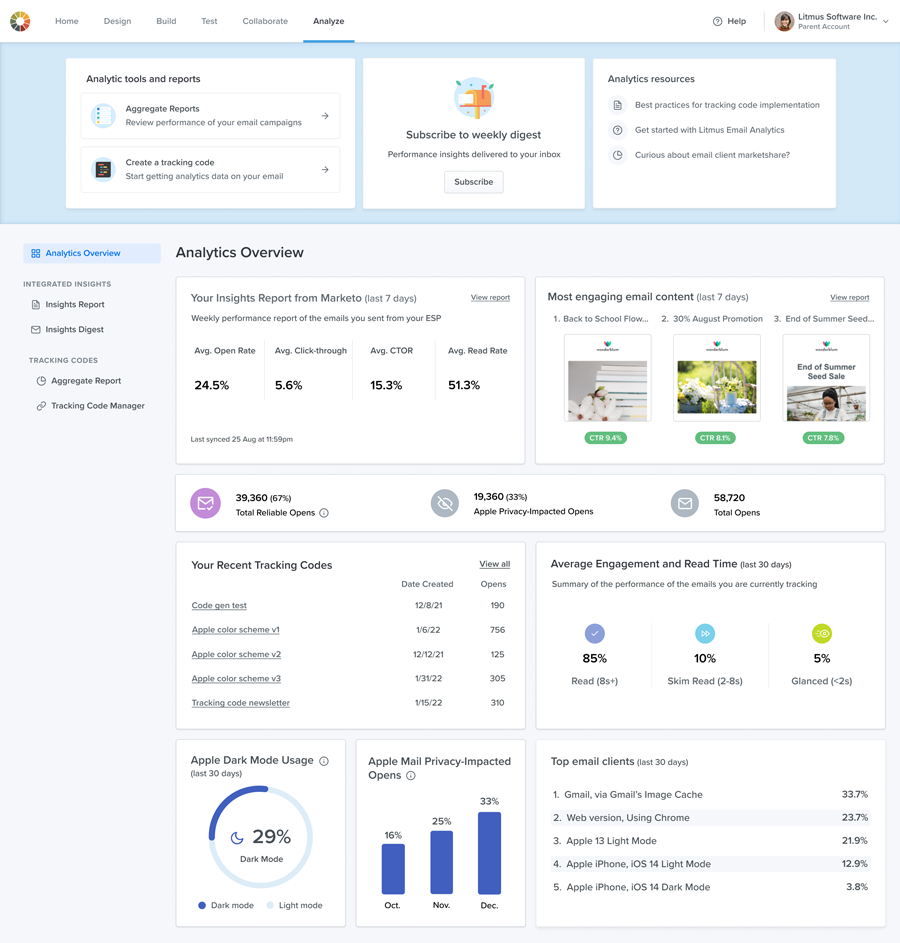Click the purple Total Reliable Opens icon
Image resolution: width=900 pixels, height=943 pixels.
pos(206,503)
